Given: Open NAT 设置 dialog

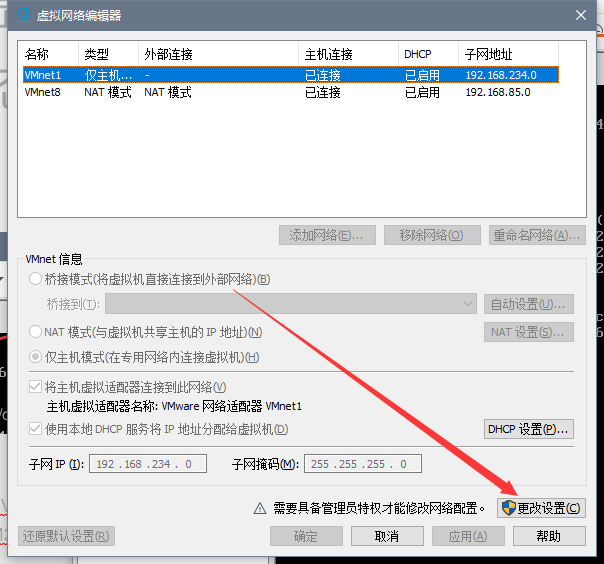Looking at the screenshot, I should [x=528, y=332].
